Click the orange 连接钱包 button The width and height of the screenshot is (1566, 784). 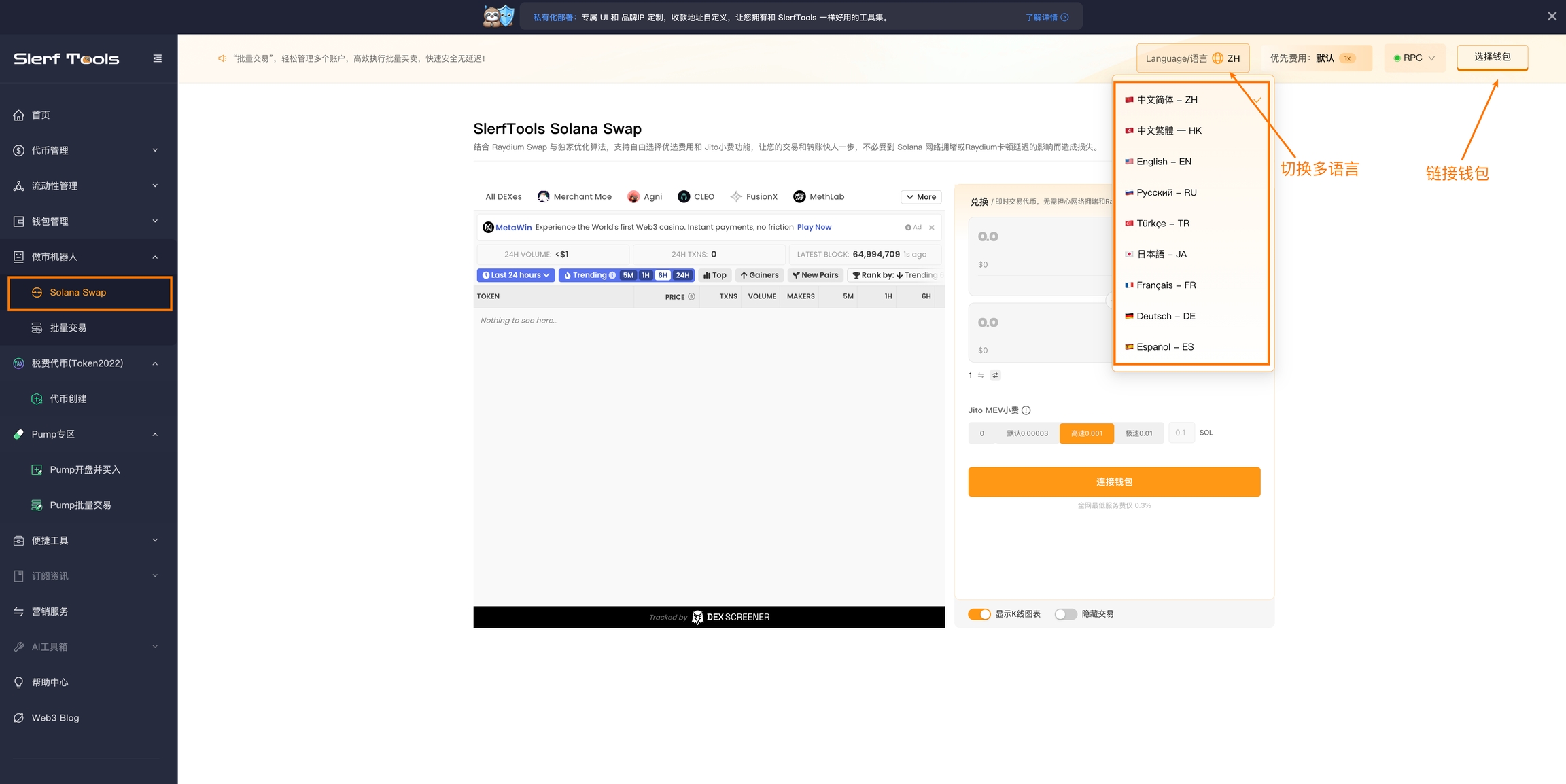point(1114,482)
